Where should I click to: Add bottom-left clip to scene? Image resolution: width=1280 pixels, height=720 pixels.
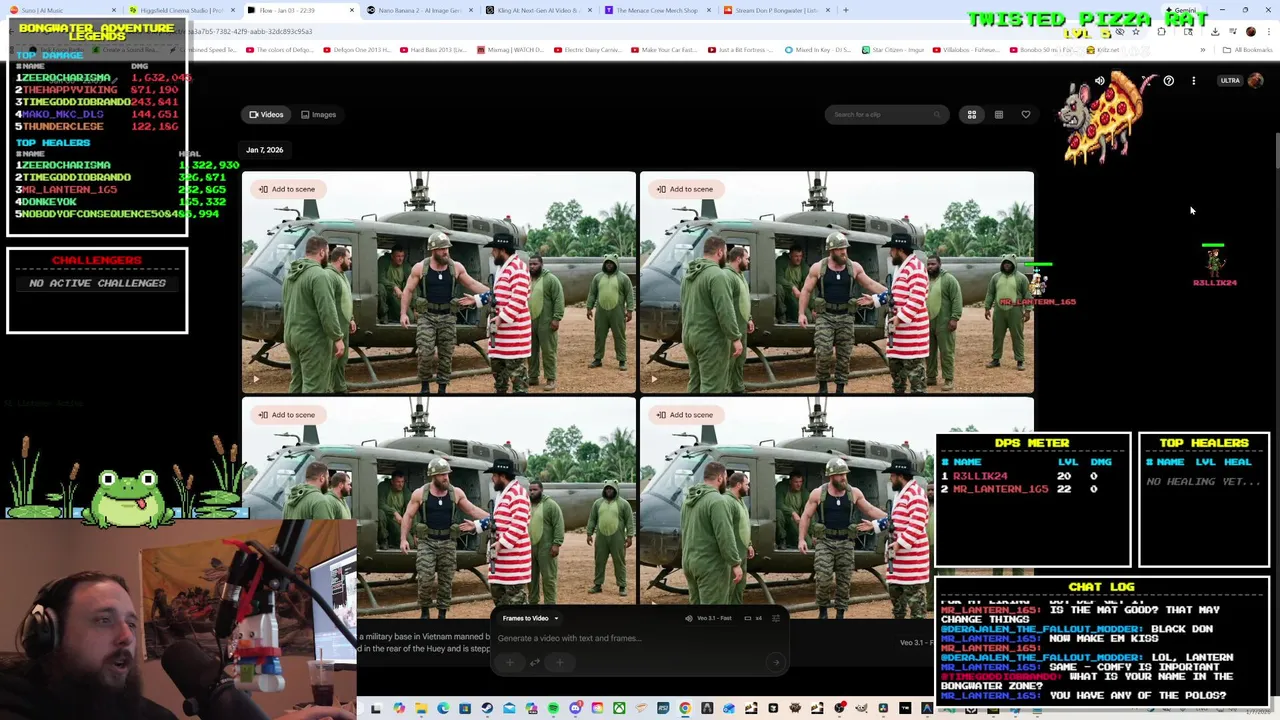point(286,415)
